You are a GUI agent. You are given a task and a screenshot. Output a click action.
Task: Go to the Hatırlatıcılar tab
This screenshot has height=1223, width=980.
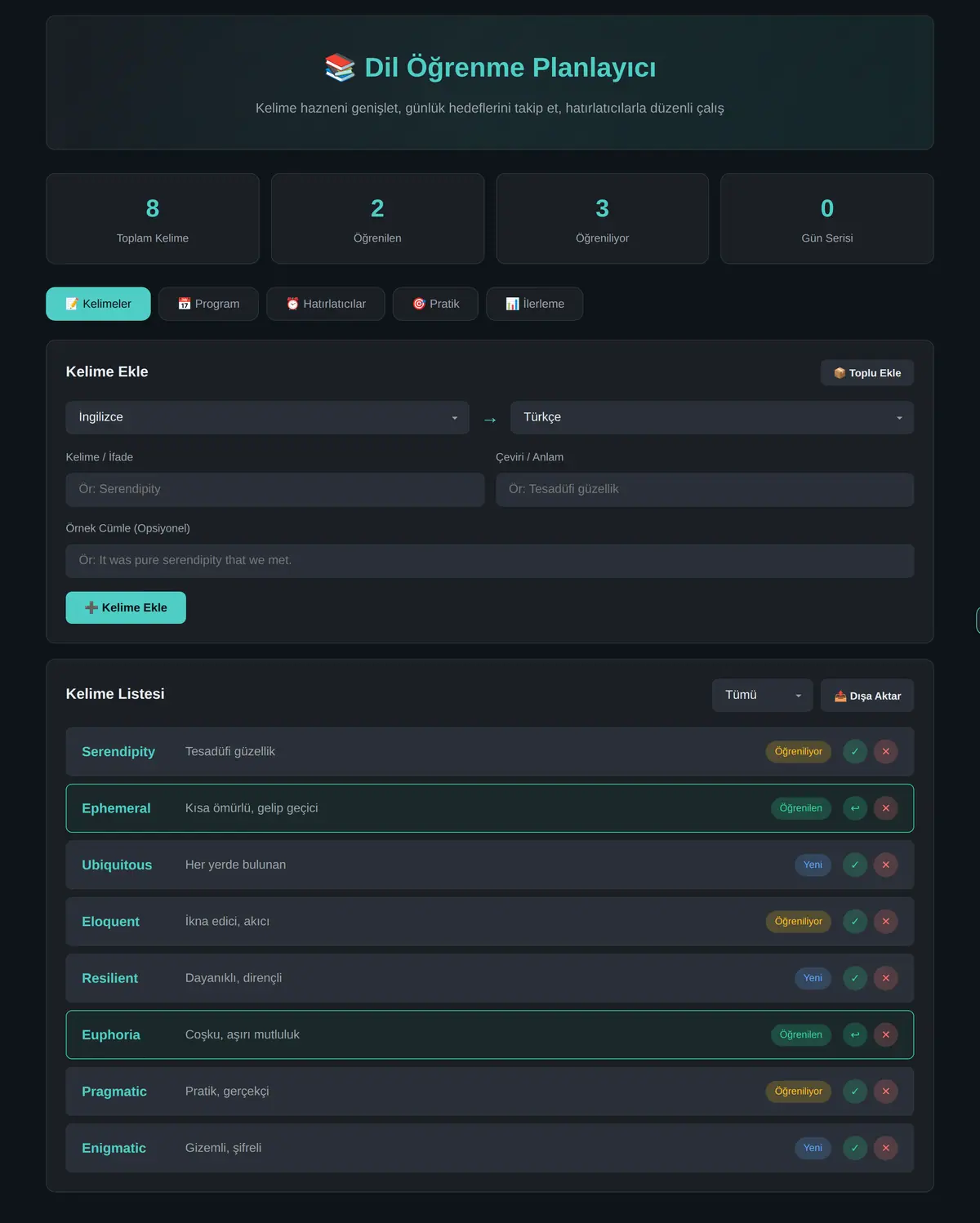tap(326, 304)
